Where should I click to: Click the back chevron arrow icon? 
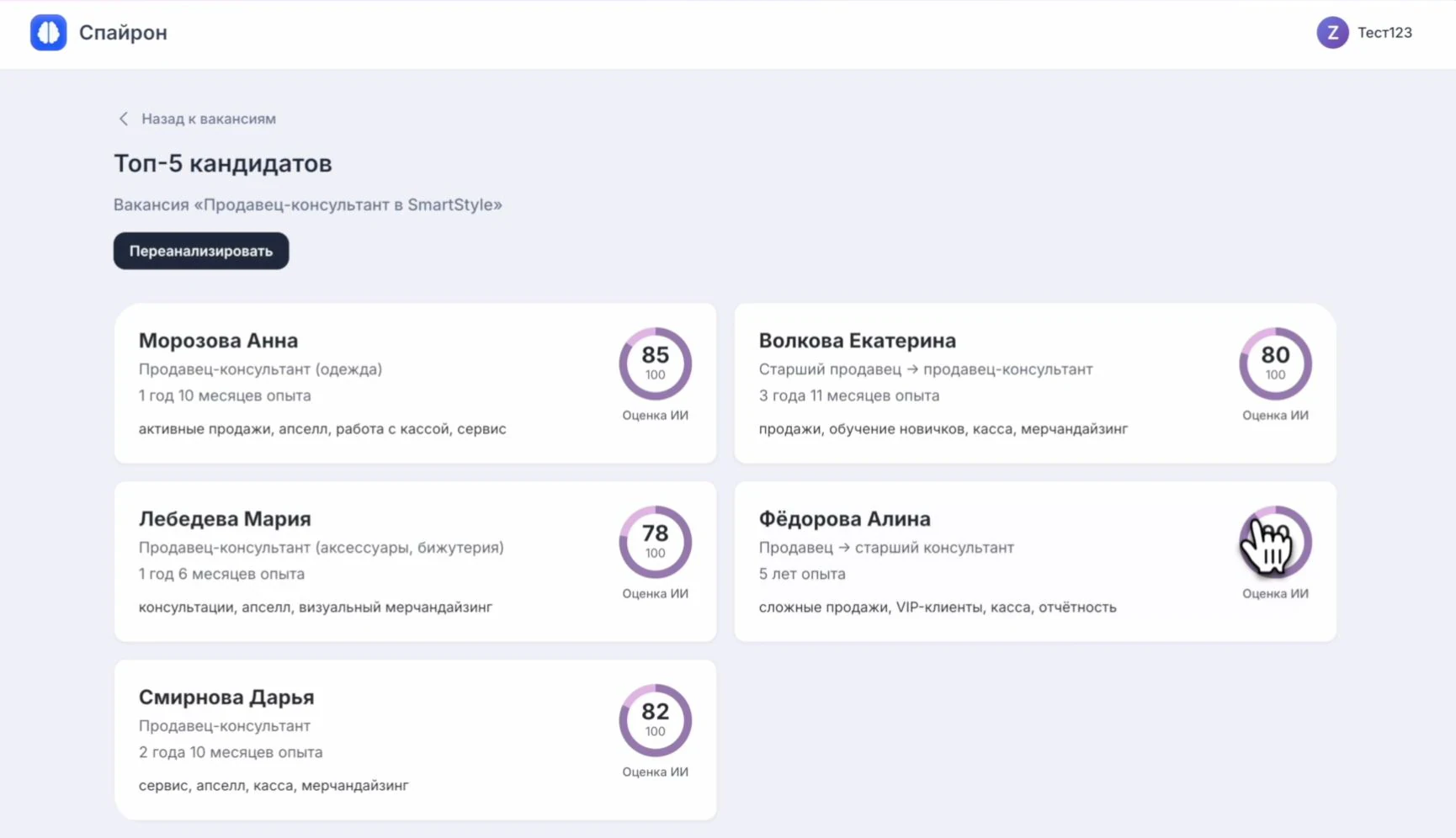tap(124, 119)
